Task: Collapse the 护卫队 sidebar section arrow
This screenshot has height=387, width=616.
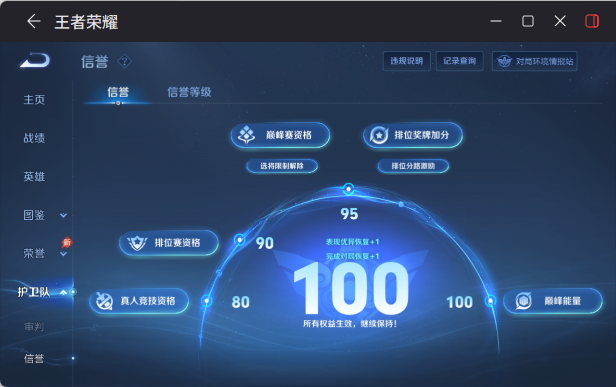Action: [x=63, y=292]
